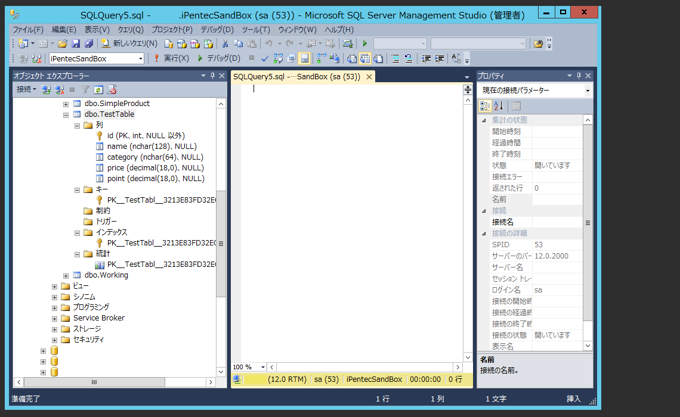Collapse the 列 folder
Screen dimensions: 680x417
click(77, 126)
